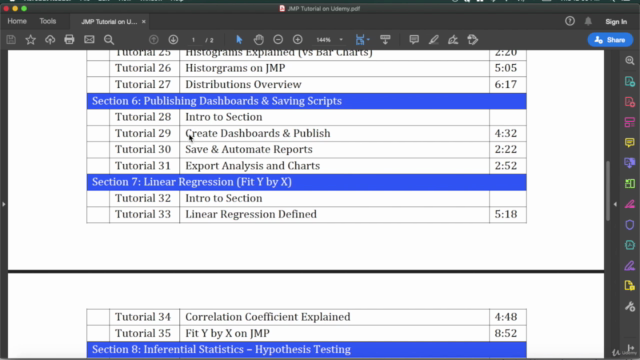640x360 pixels.
Task: Open the Protect shield tool in right sidebar
Action: [630, 224]
